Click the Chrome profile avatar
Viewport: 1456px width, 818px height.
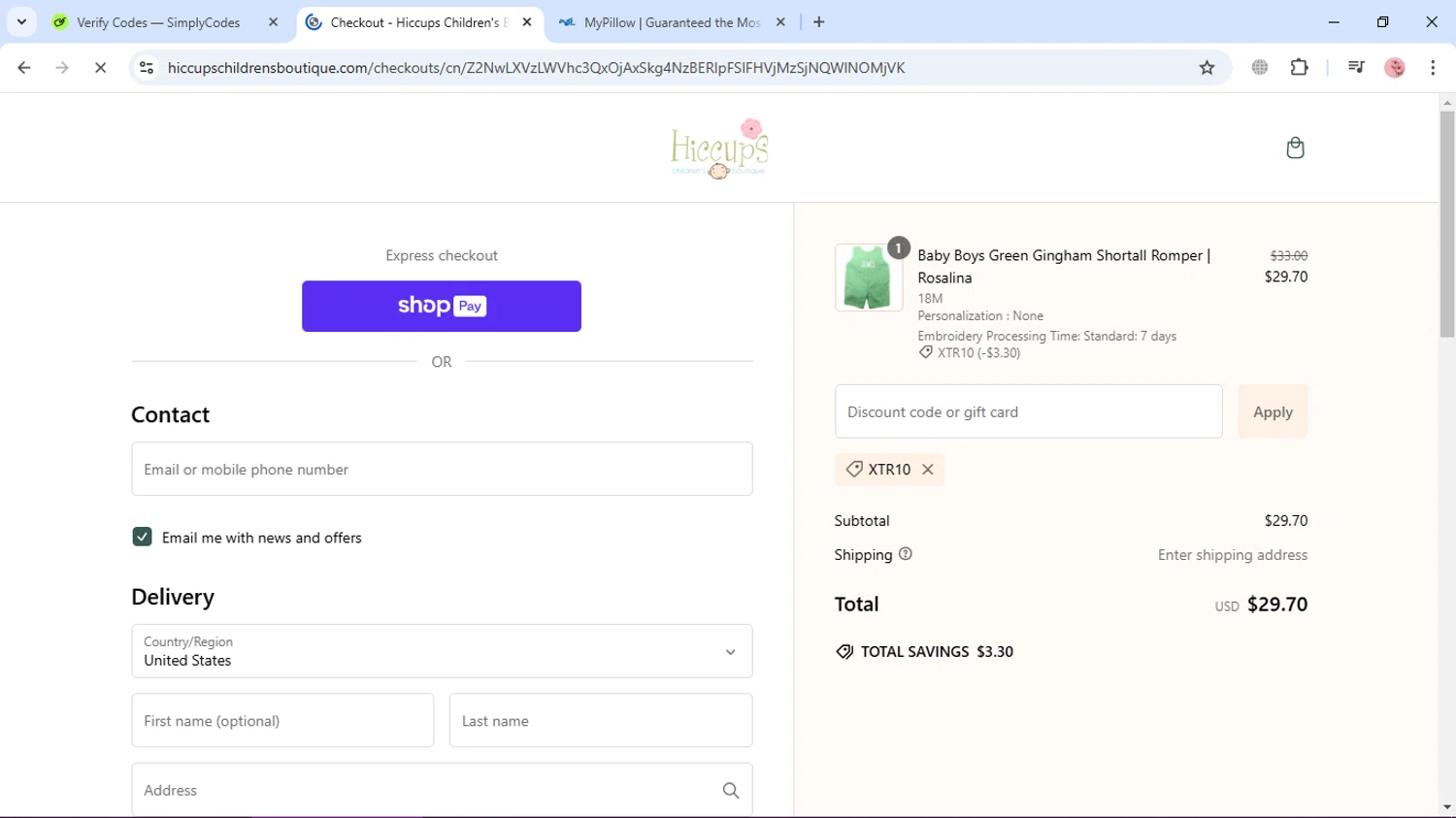(x=1395, y=68)
